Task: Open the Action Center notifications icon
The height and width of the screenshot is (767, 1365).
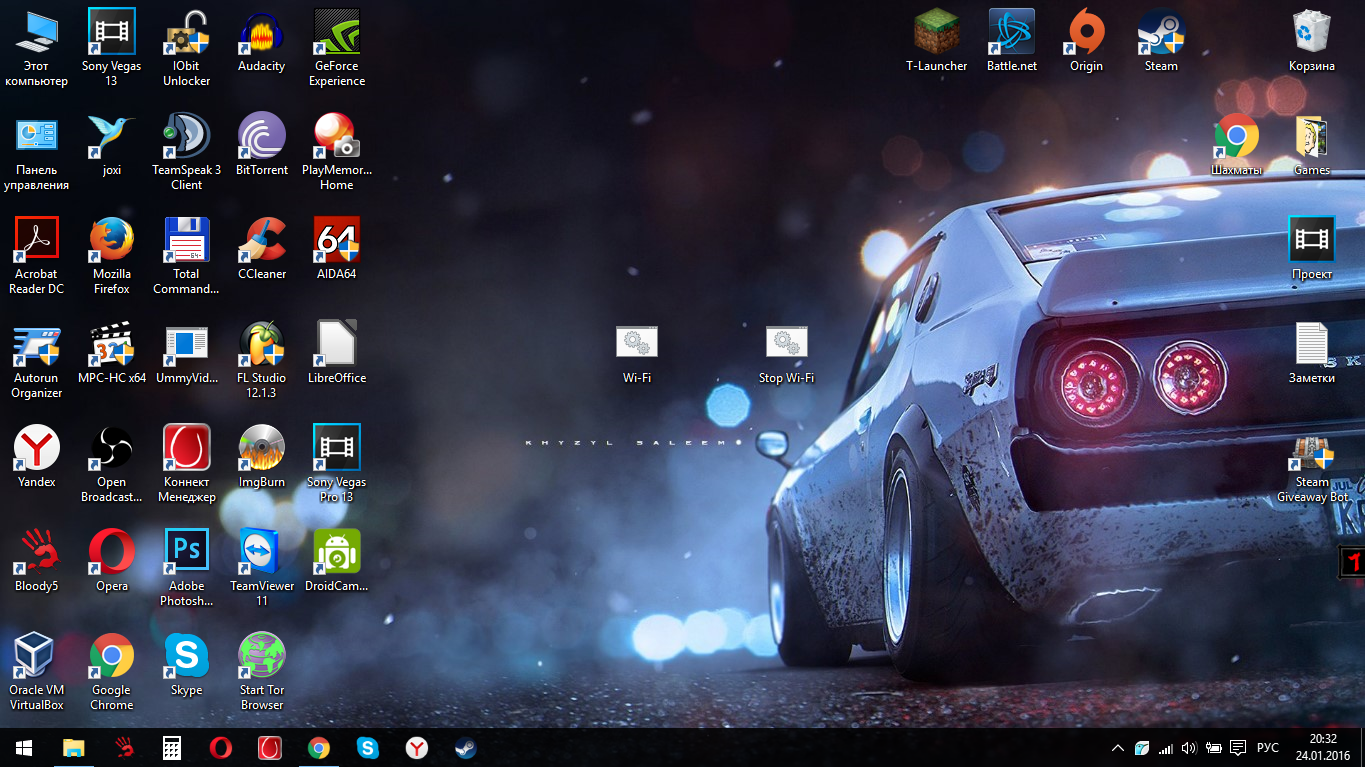Action: point(1238,748)
